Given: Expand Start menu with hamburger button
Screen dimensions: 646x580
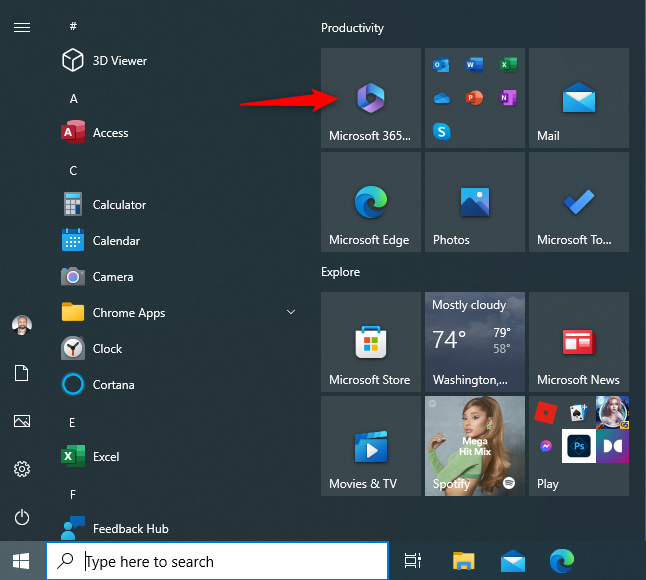Looking at the screenshot, I should (22, 27).
